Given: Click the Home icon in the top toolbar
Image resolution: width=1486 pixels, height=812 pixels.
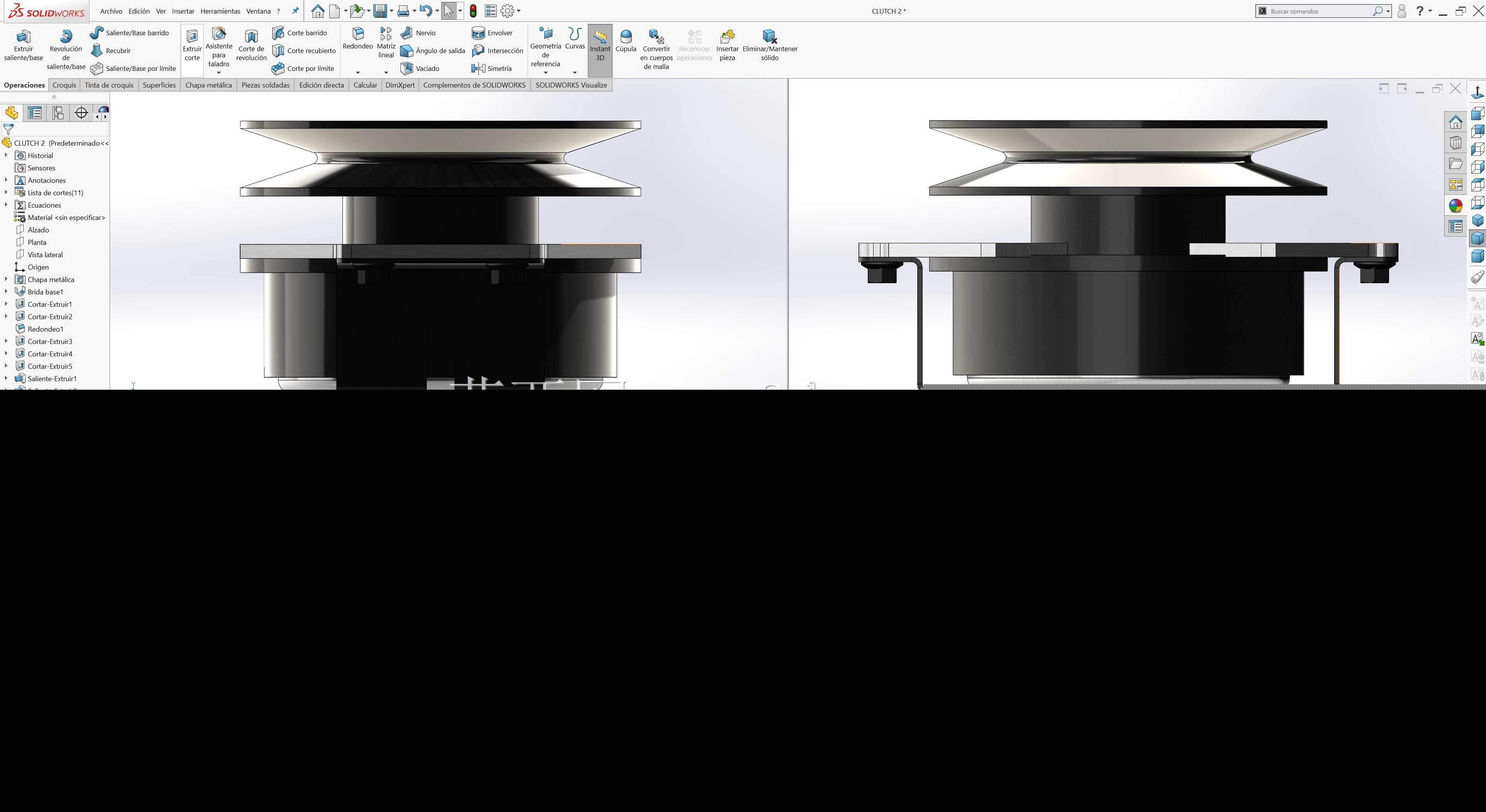Looking at the screenshot, I should [317, 11].
